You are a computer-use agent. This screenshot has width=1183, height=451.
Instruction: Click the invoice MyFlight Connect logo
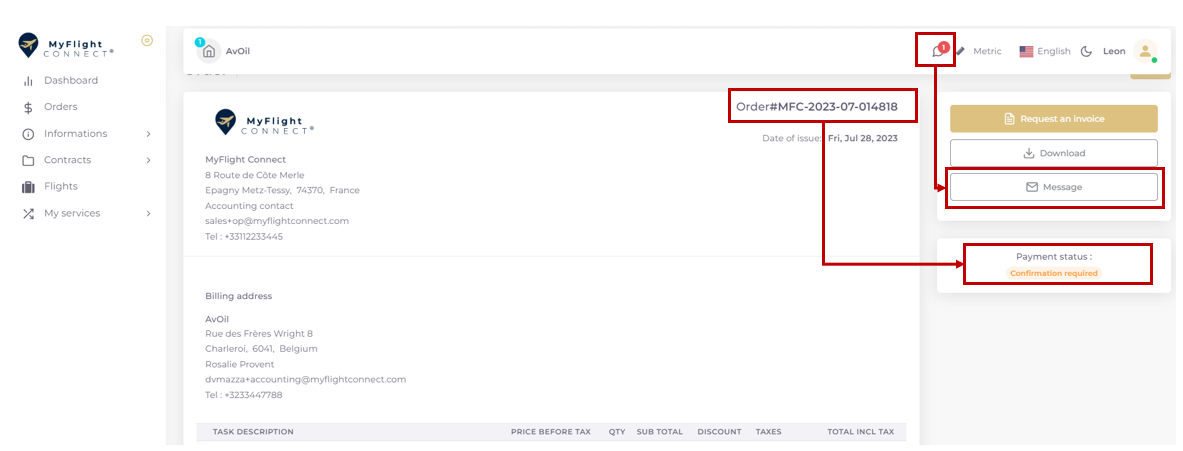264,122
